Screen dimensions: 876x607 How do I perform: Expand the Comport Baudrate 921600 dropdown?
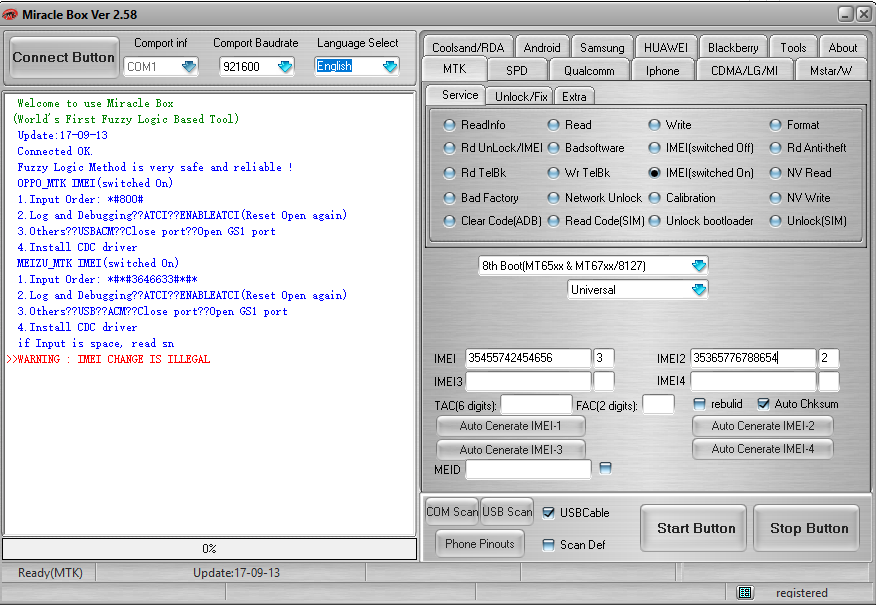285,67
